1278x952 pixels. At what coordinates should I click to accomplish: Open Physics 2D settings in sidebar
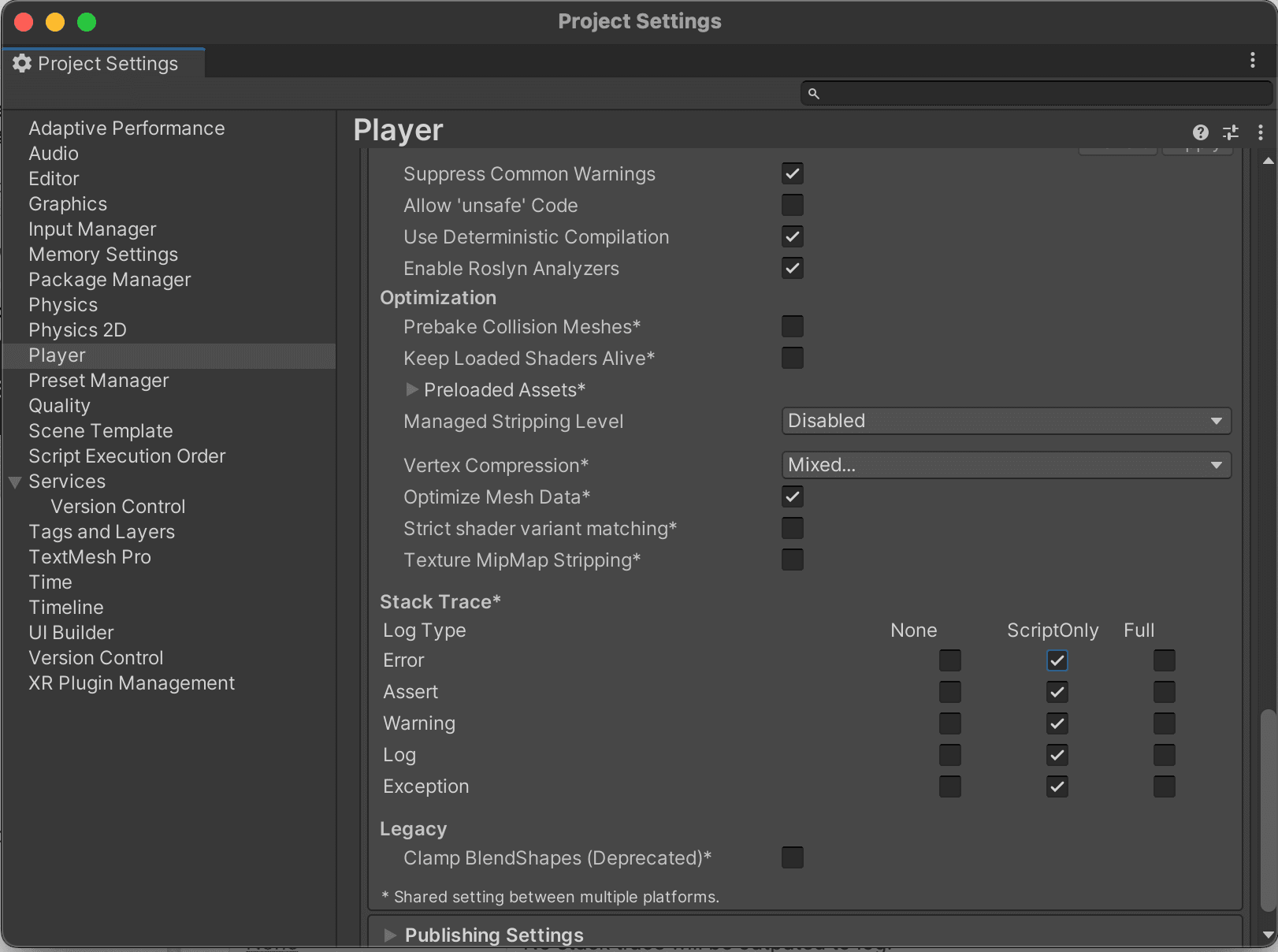click(x=77, y=329)
